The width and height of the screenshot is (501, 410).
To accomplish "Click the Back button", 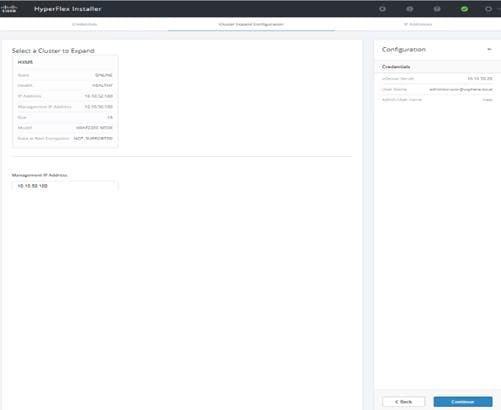I will click(x=403, y=402).
